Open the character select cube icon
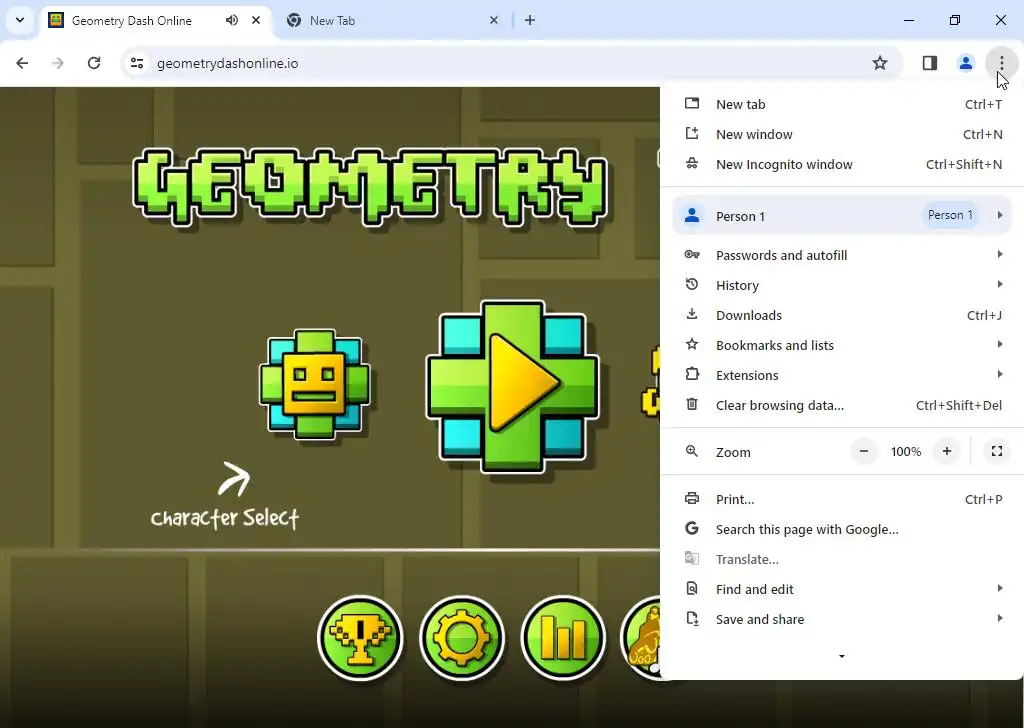The image size is (1024, 728). [x=315, y=384]
